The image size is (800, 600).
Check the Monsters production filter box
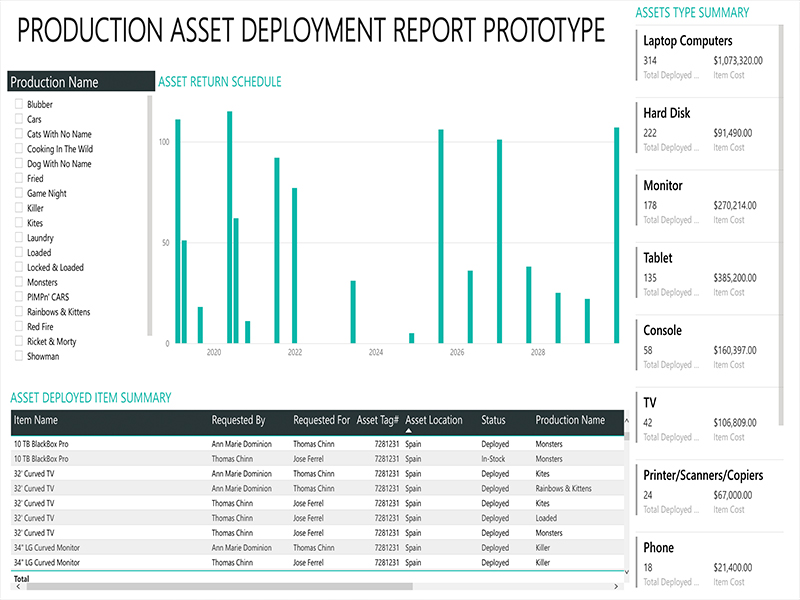pos(19,282)
